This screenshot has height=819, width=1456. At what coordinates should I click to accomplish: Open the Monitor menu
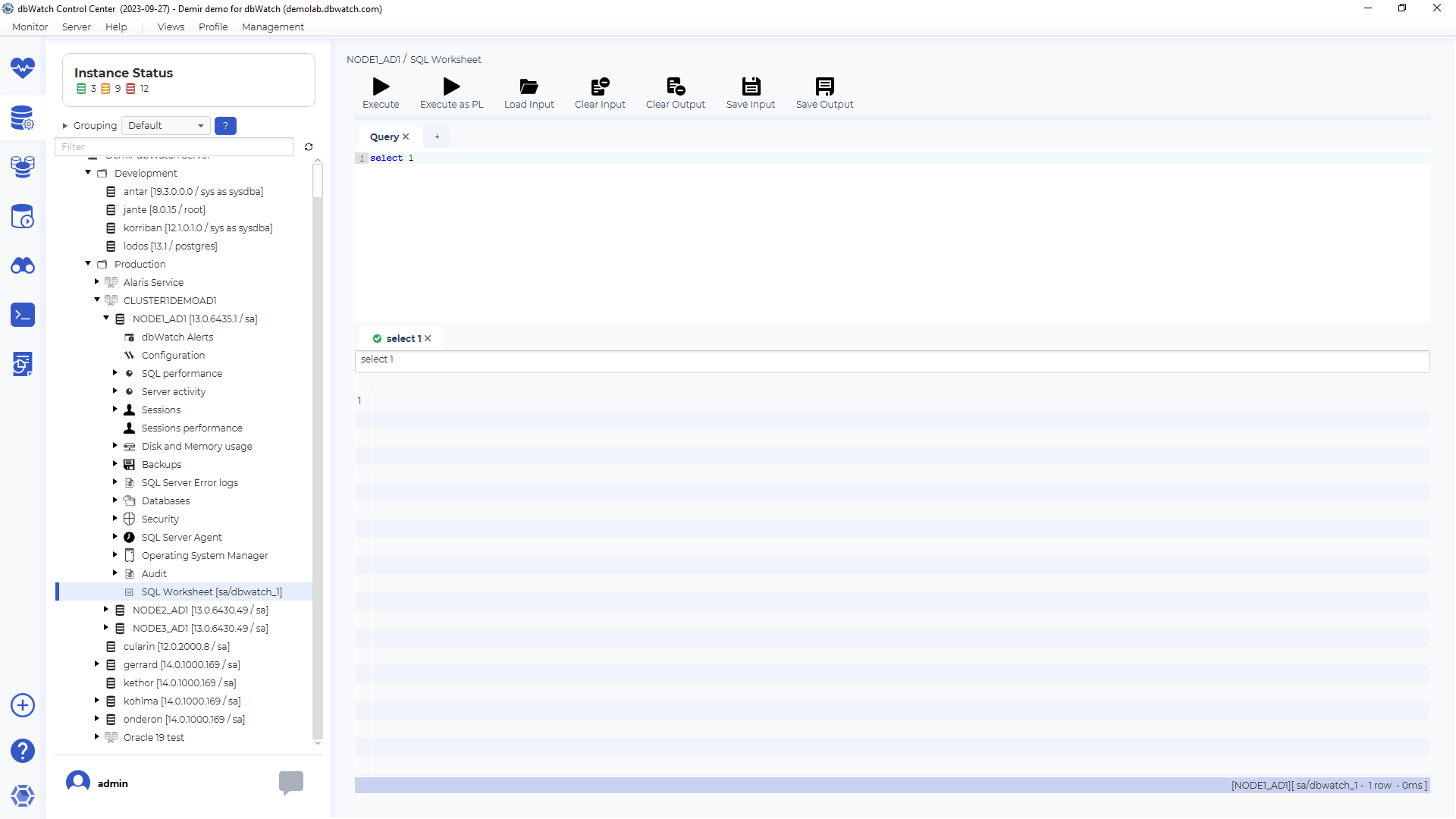(30, 27)
